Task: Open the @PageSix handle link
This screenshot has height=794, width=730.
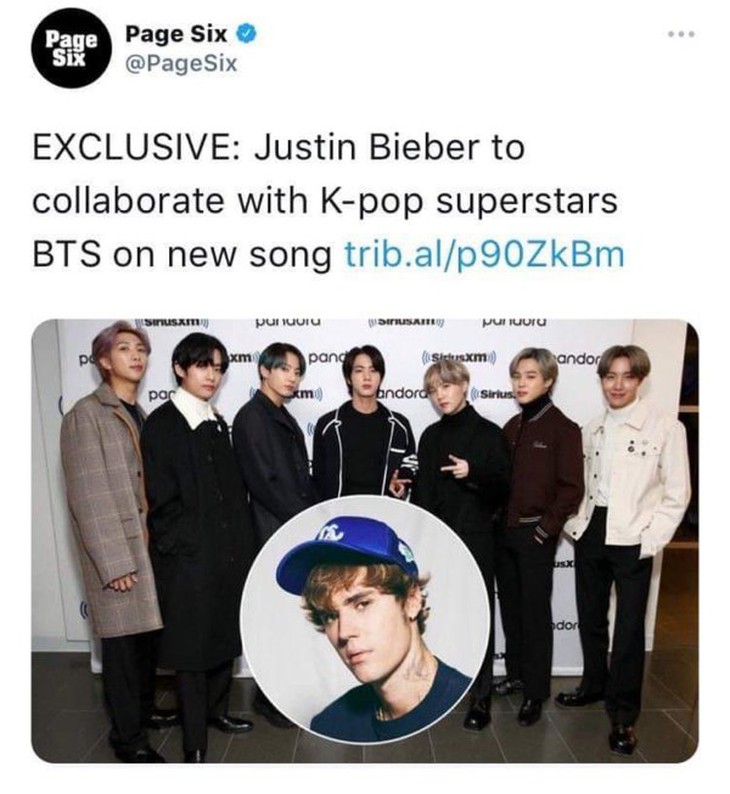Action: [181, 66]
